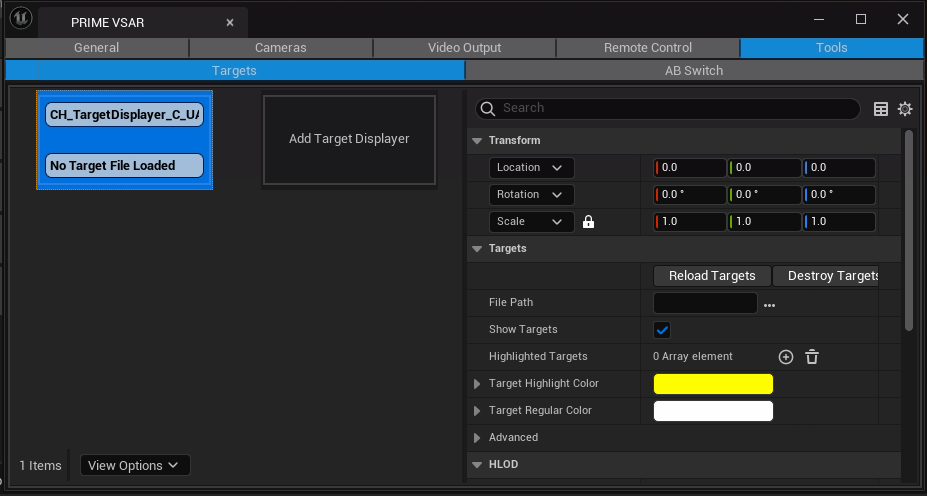Collapse the Targets section
927x496 pixels.
[x=477, y=249]
